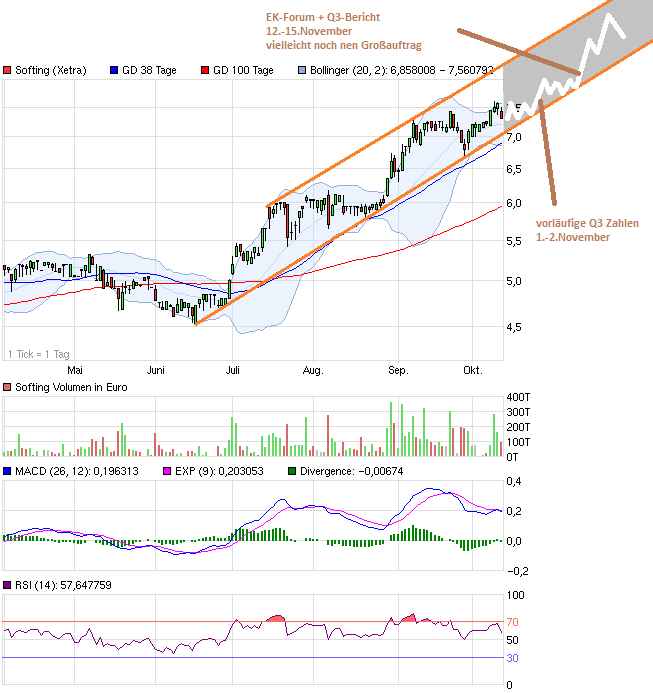Click the 400T volume axis label
Viewport: 653px width, 693px height.
coord(518,397)
